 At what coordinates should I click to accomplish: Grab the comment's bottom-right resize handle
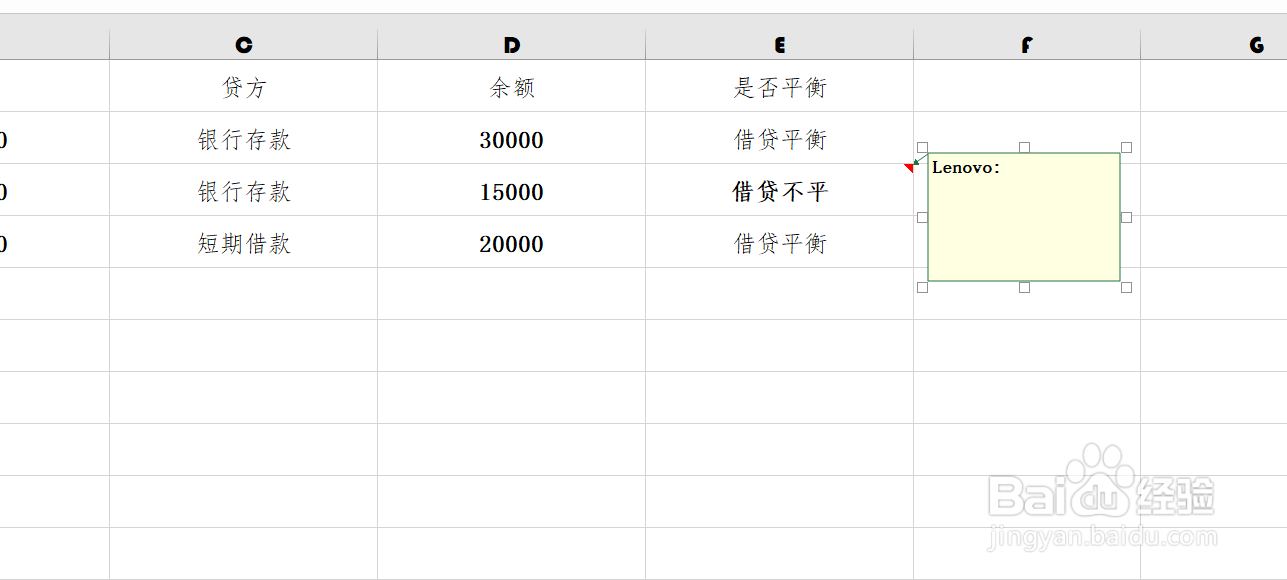point(1126,287)
